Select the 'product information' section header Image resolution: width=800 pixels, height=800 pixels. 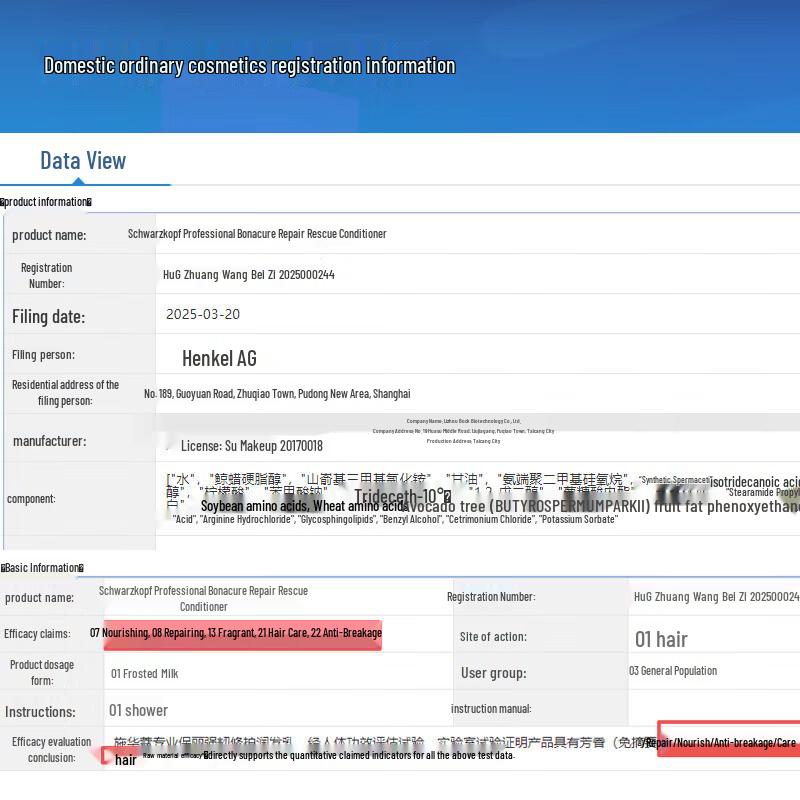[x=46, y=202]
